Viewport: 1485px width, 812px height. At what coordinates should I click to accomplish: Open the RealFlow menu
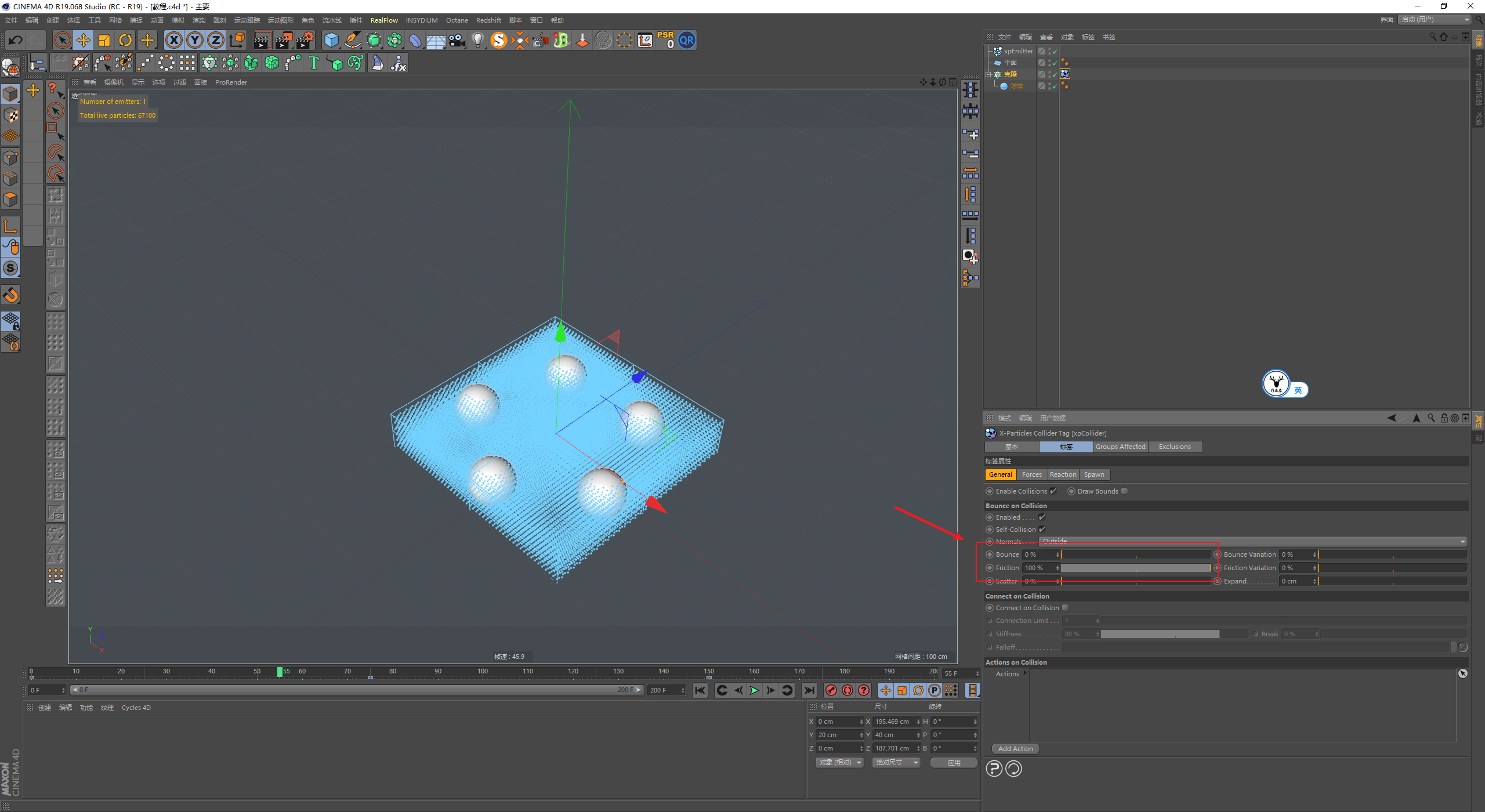click(384, 20)
